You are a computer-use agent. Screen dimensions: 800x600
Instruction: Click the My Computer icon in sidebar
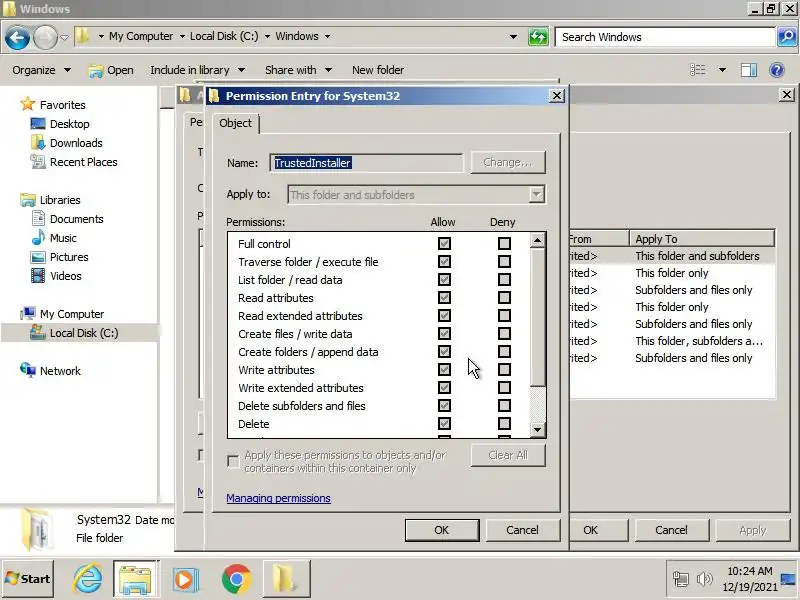(x=28, y=313)
